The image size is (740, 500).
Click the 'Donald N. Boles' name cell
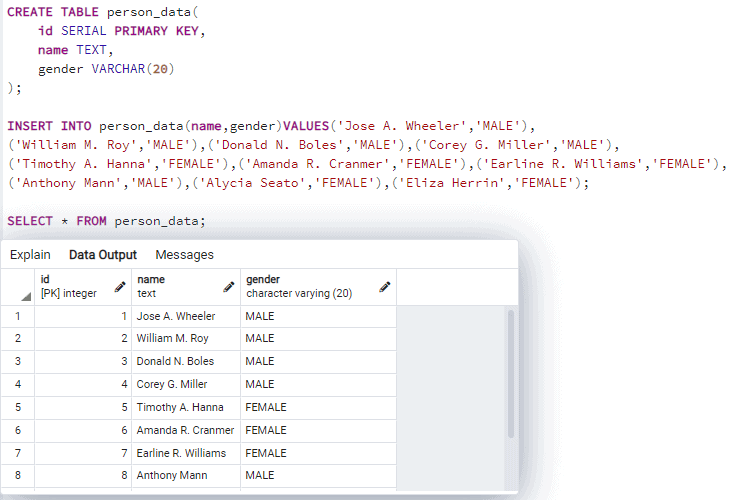click(186, 362)
